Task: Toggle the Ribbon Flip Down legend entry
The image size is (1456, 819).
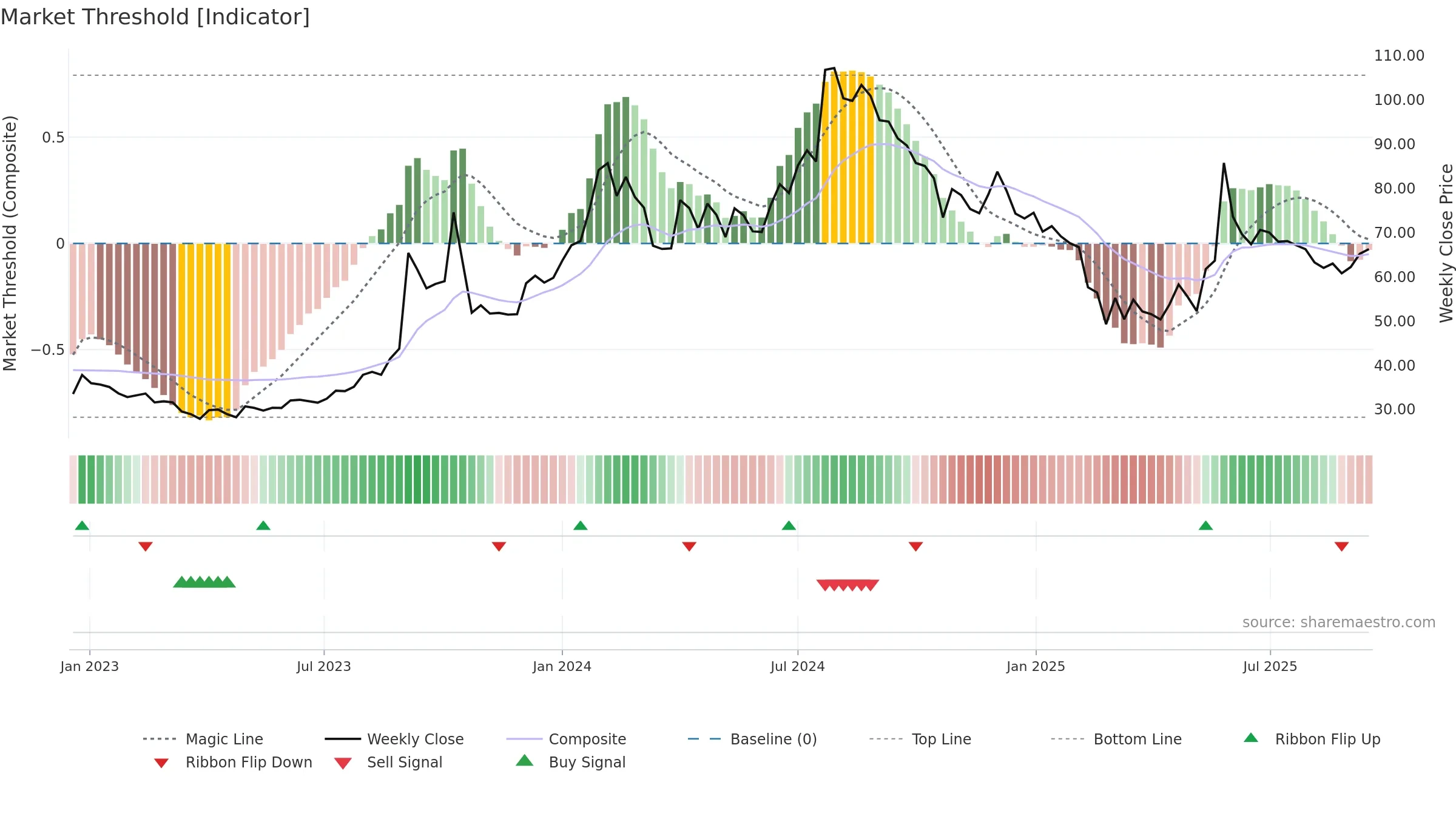Action: point(233,762)
